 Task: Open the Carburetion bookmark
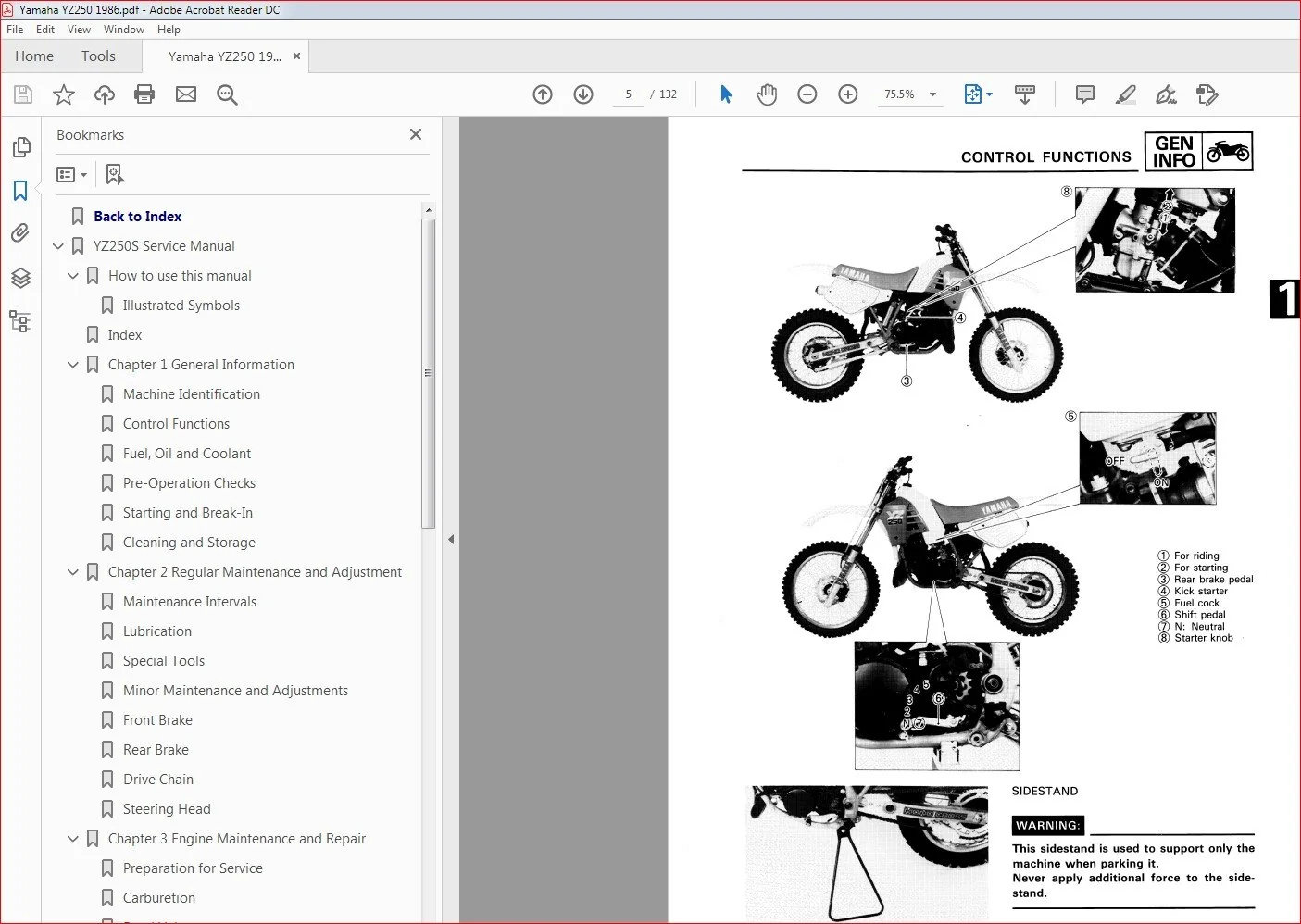pos(159,898)
